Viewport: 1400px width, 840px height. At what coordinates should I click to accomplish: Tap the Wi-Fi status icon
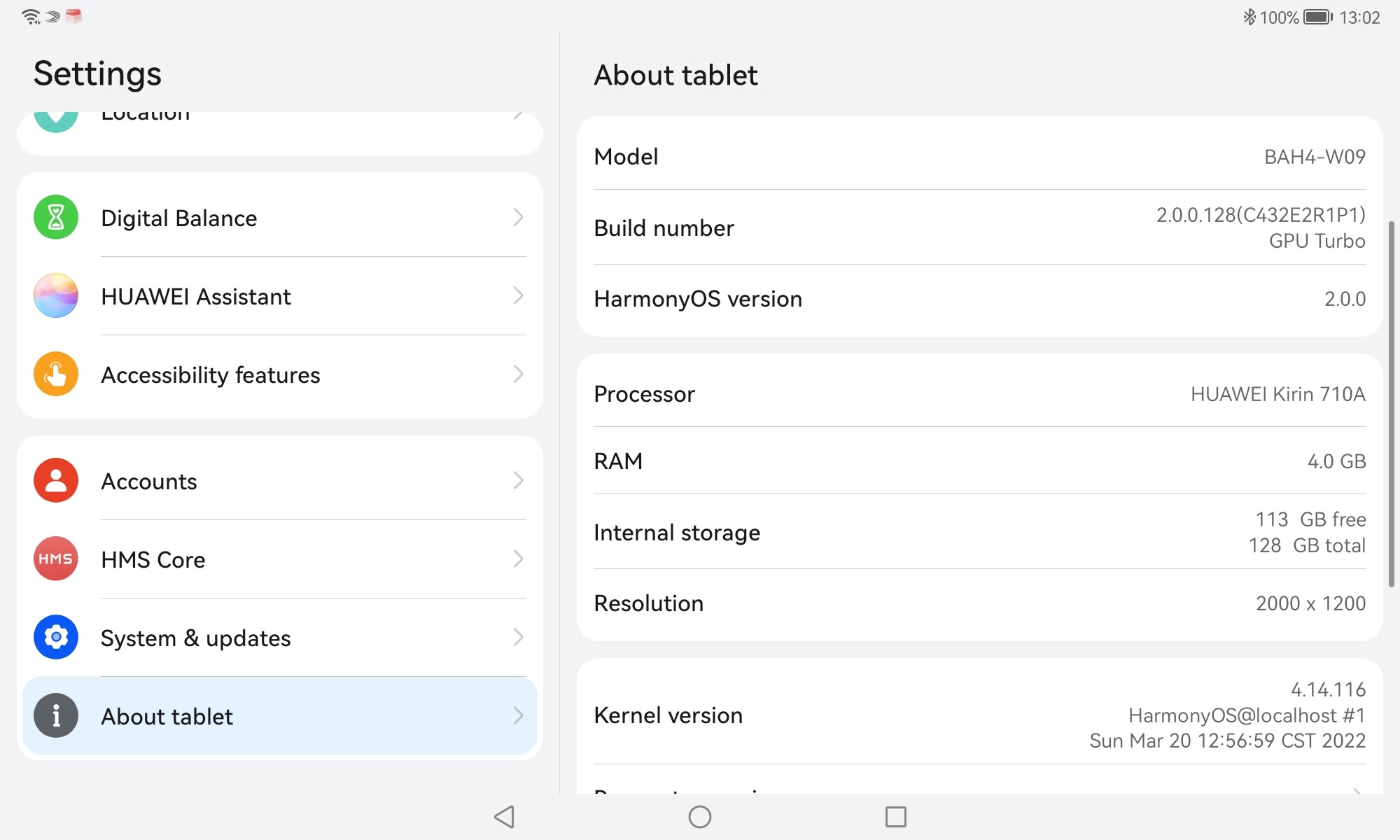point(31,17)
